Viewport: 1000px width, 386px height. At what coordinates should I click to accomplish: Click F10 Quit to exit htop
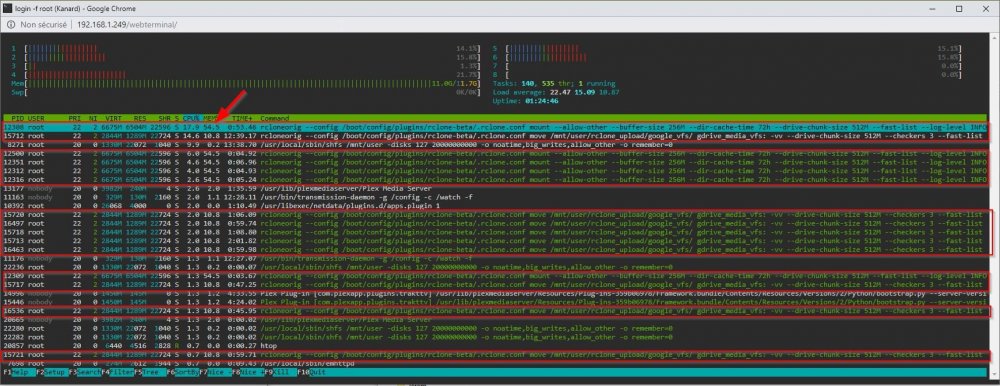click(311, 372)
